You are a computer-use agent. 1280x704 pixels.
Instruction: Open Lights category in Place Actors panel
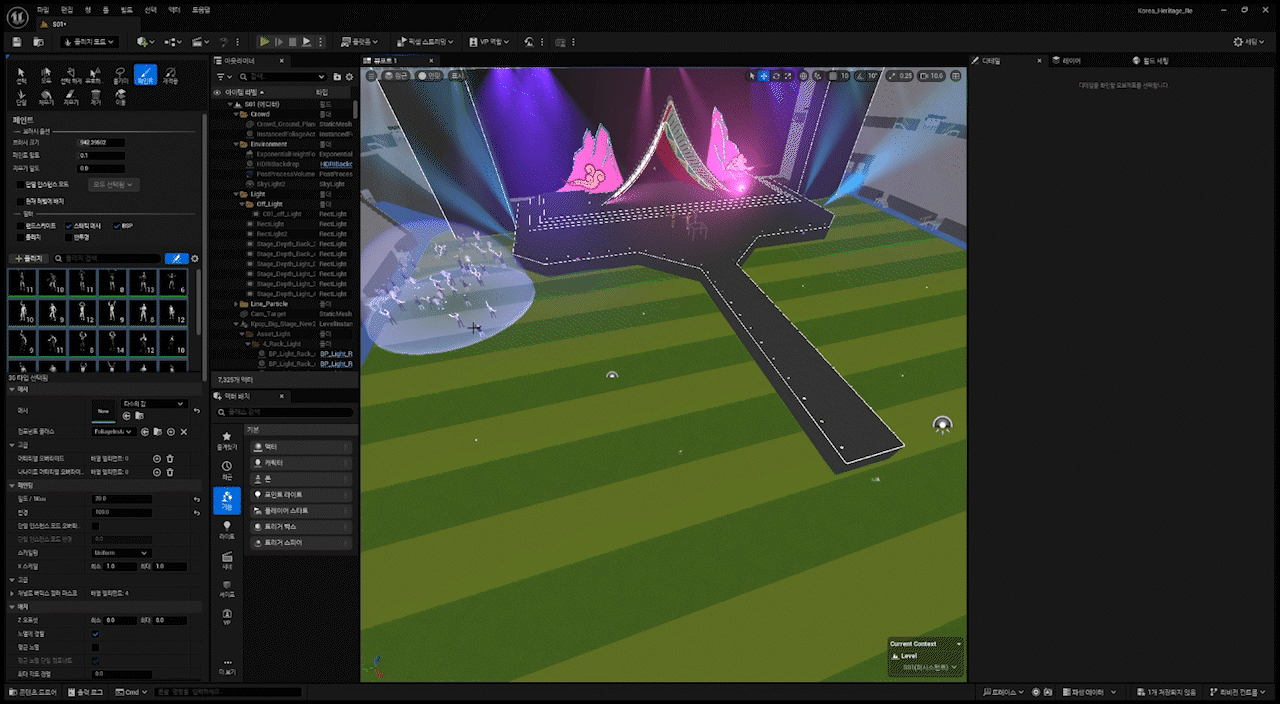coord(227,529)
